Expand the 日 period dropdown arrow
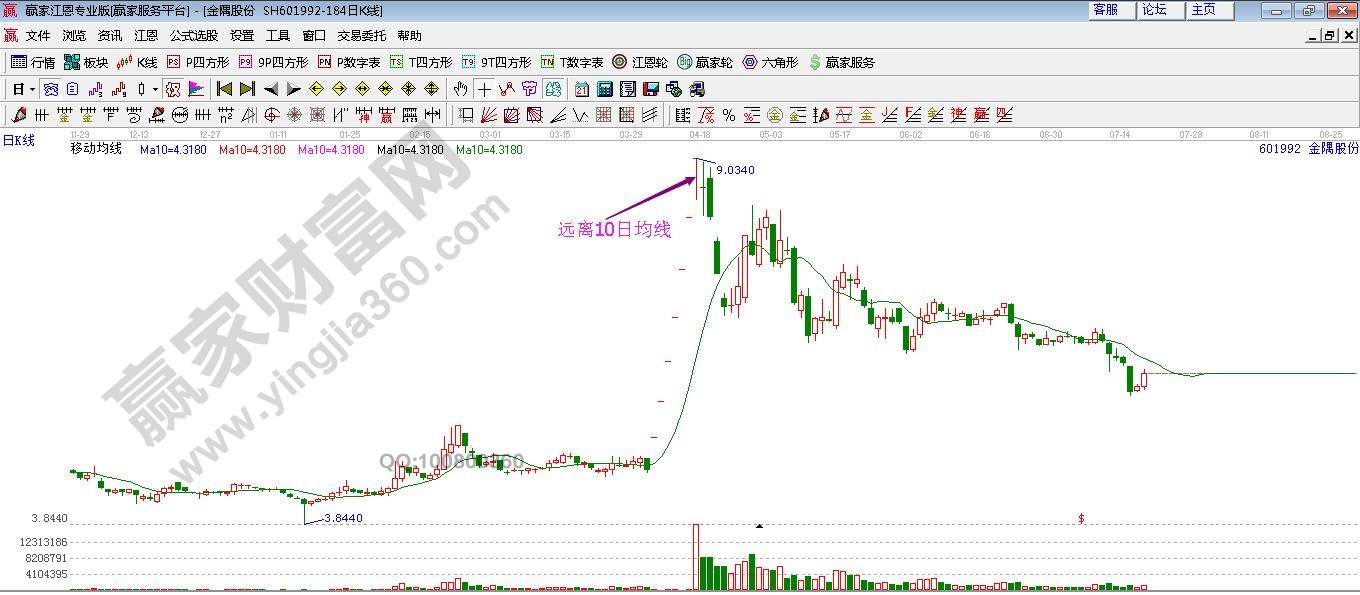This screenshot has width=1360, height=595. click(x=32, y=89)
